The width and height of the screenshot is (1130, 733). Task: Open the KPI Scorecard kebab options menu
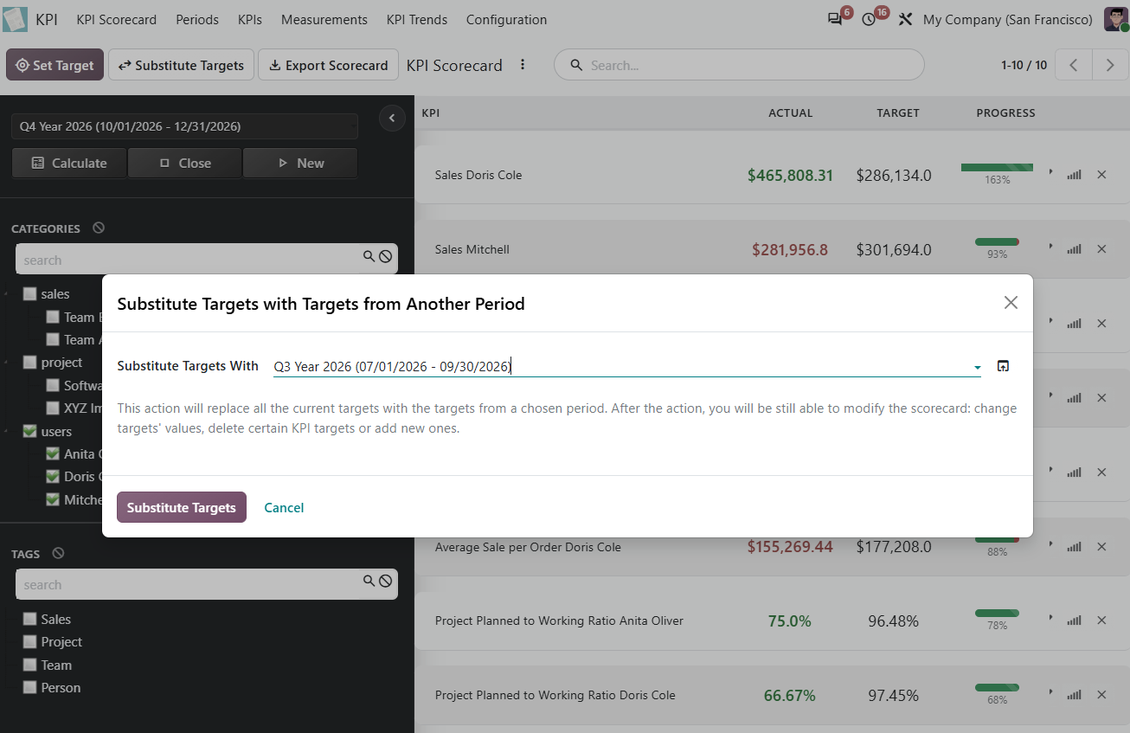(522, 65)
